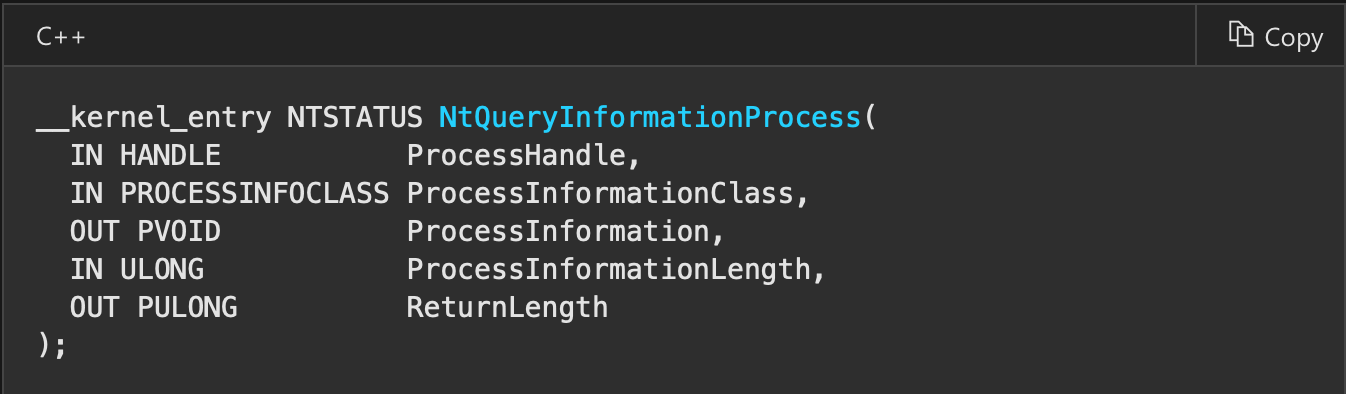Click the PULONG type text
1346x394 pixels.
coord(188,307)
